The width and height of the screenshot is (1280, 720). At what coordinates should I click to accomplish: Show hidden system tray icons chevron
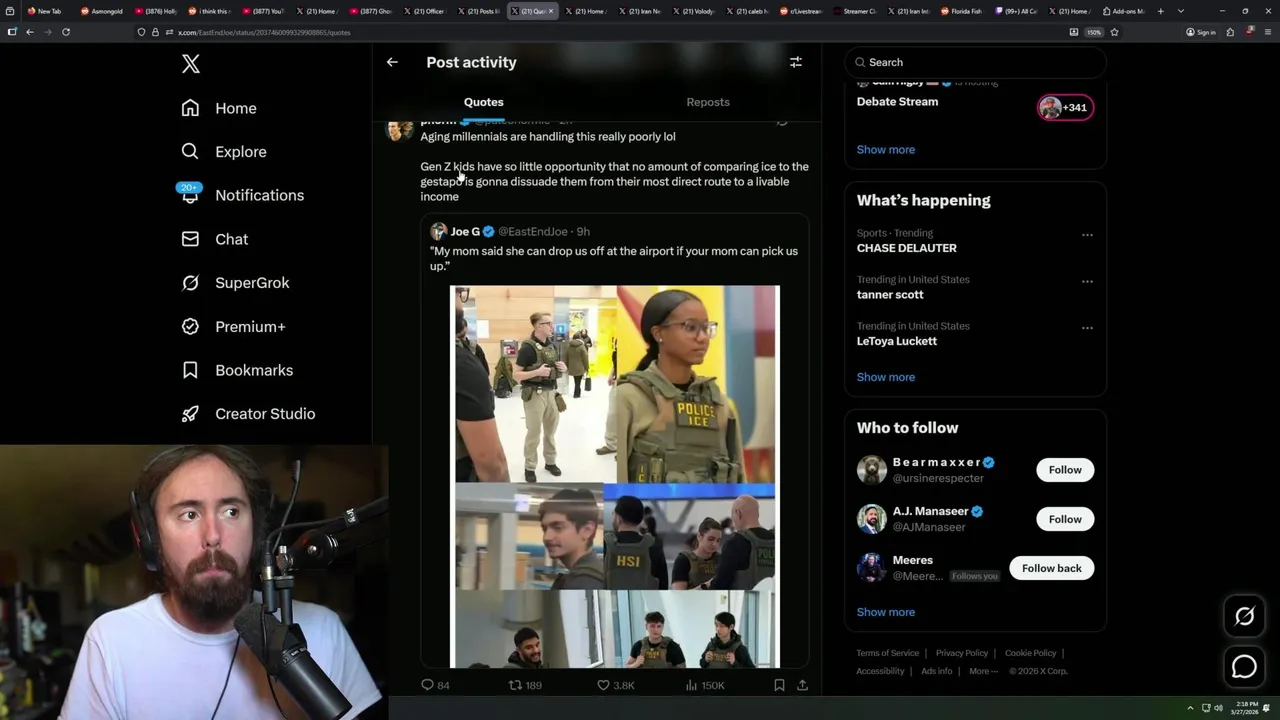coord(1190,708)
